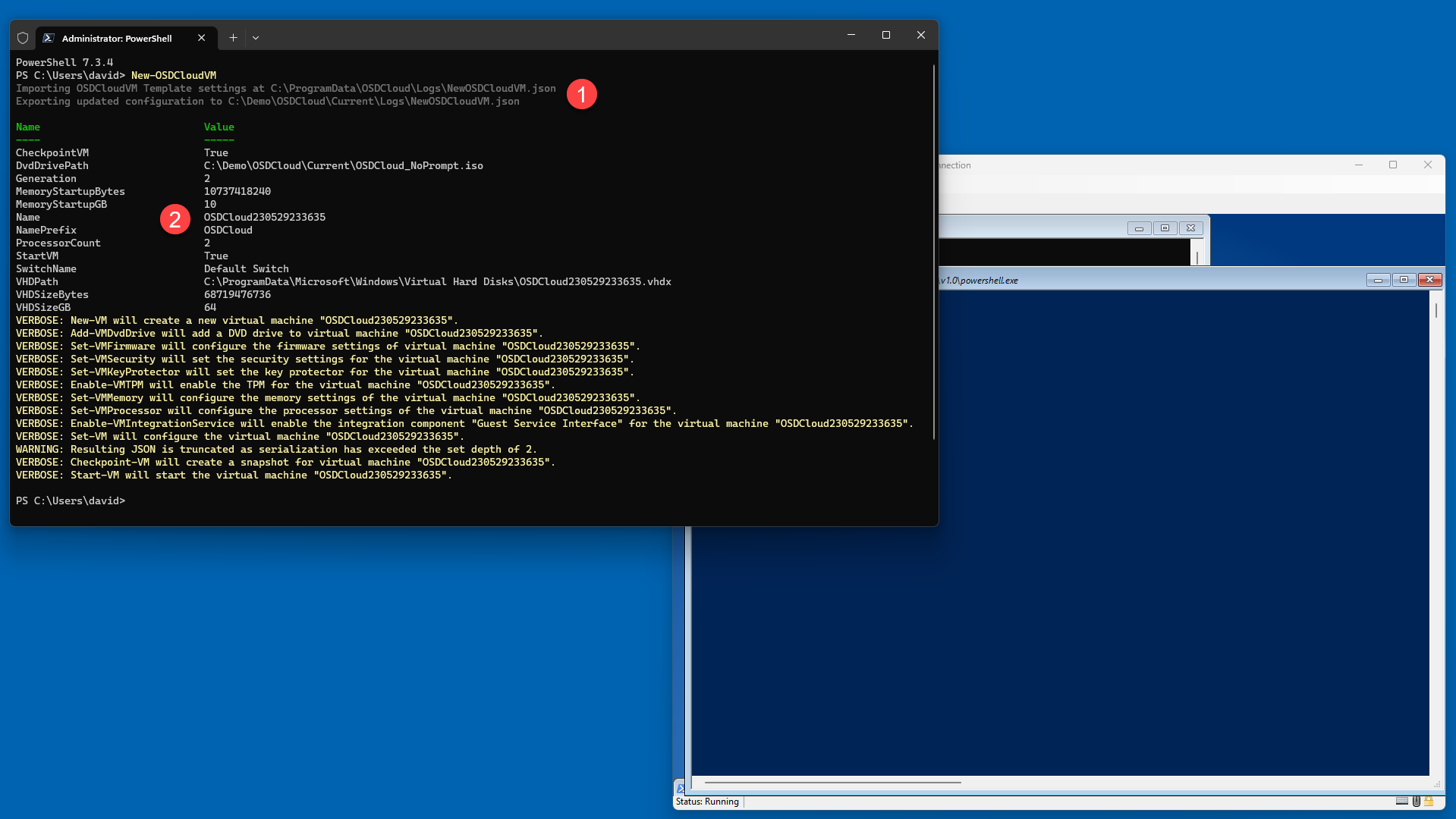Open a new terminal tab with plus
The image size is (1456, 819).
[233, 38]
